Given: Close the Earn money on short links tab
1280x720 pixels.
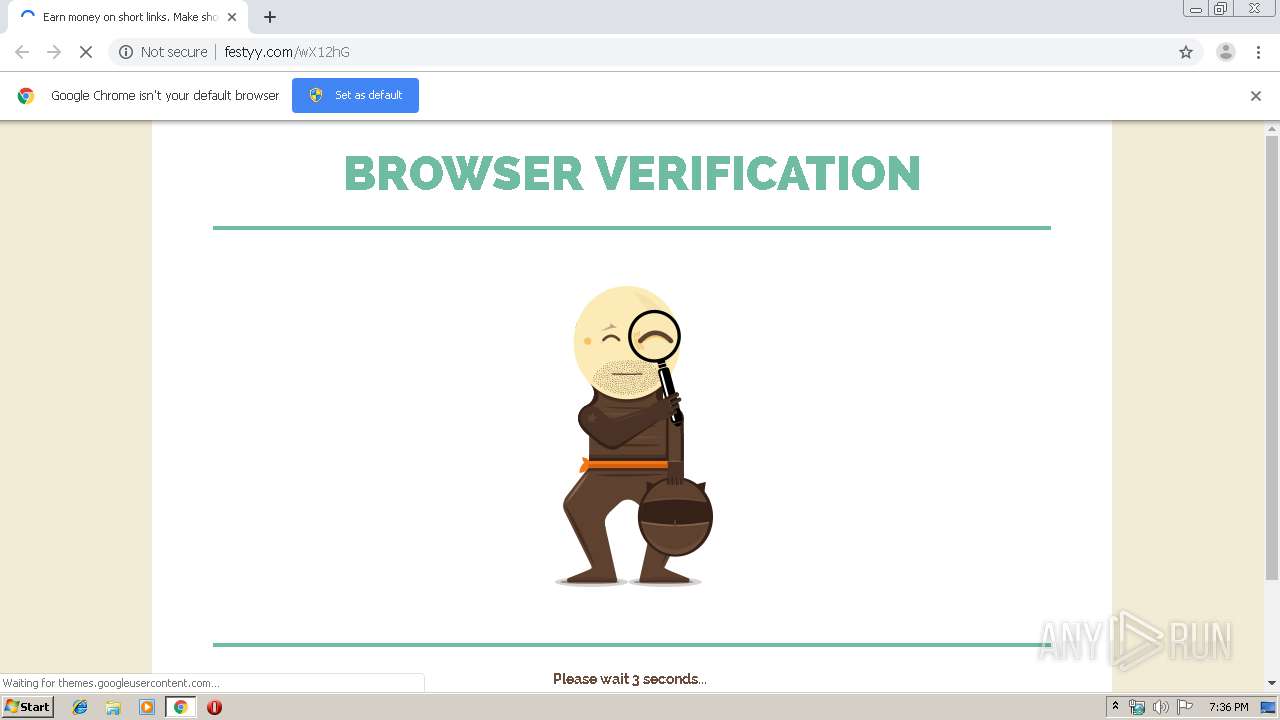Looking at the screenshot, I should [232, 17].
